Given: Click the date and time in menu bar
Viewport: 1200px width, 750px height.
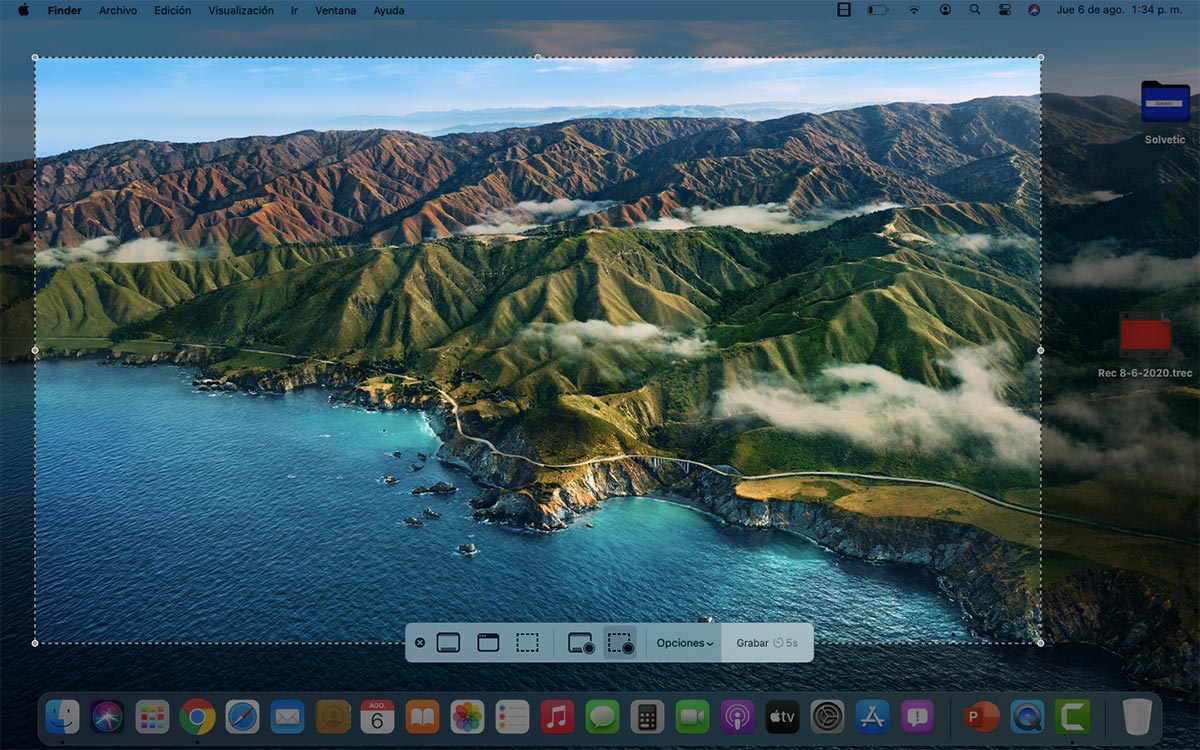Looking at the screenshot, I should click(x=1123, y=10).
